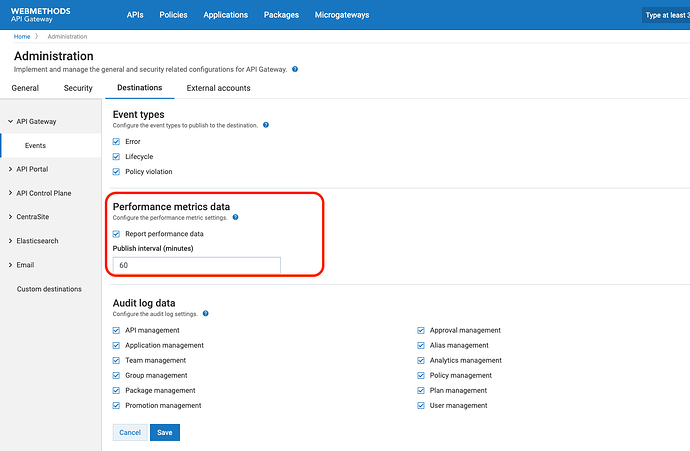Click help icon beside Administration description

click(x=295, y=70)
